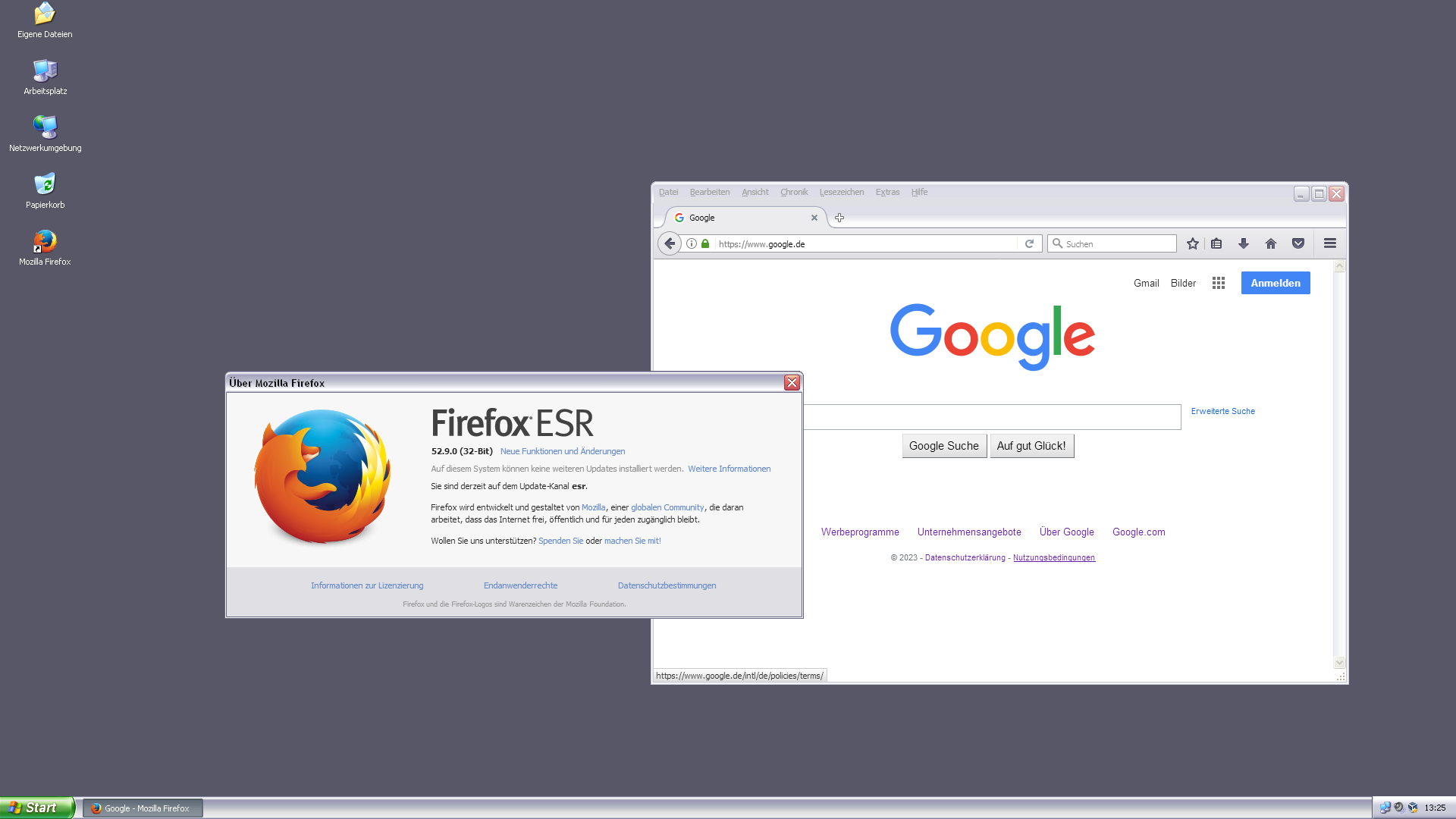The image size is (1456, 819).
Task: Open the downloads arrow icon
Action: pyautogui.click(x=1244, y=243)
